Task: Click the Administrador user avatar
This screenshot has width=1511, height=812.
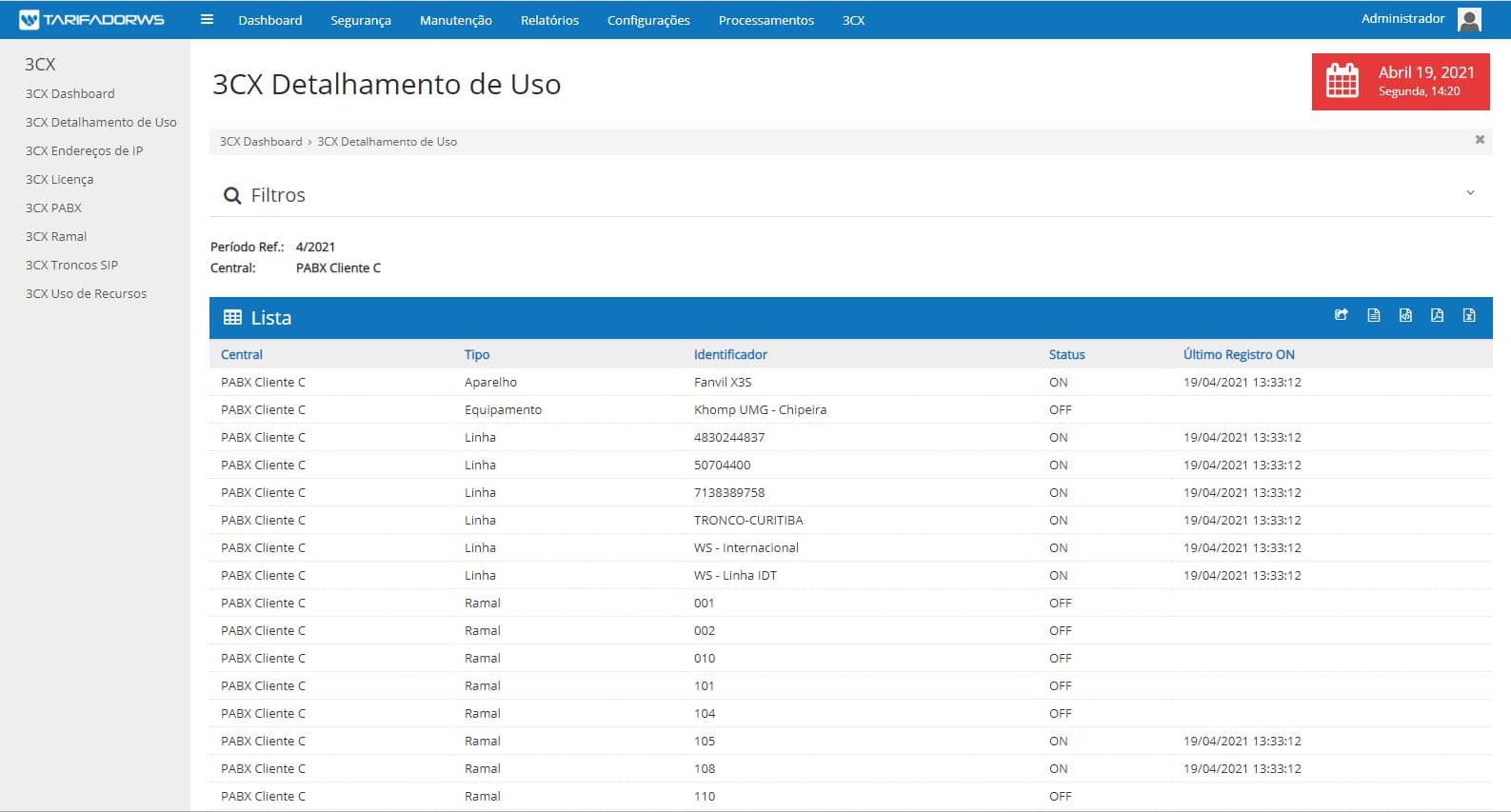Action: click(x=1469, y=19)
